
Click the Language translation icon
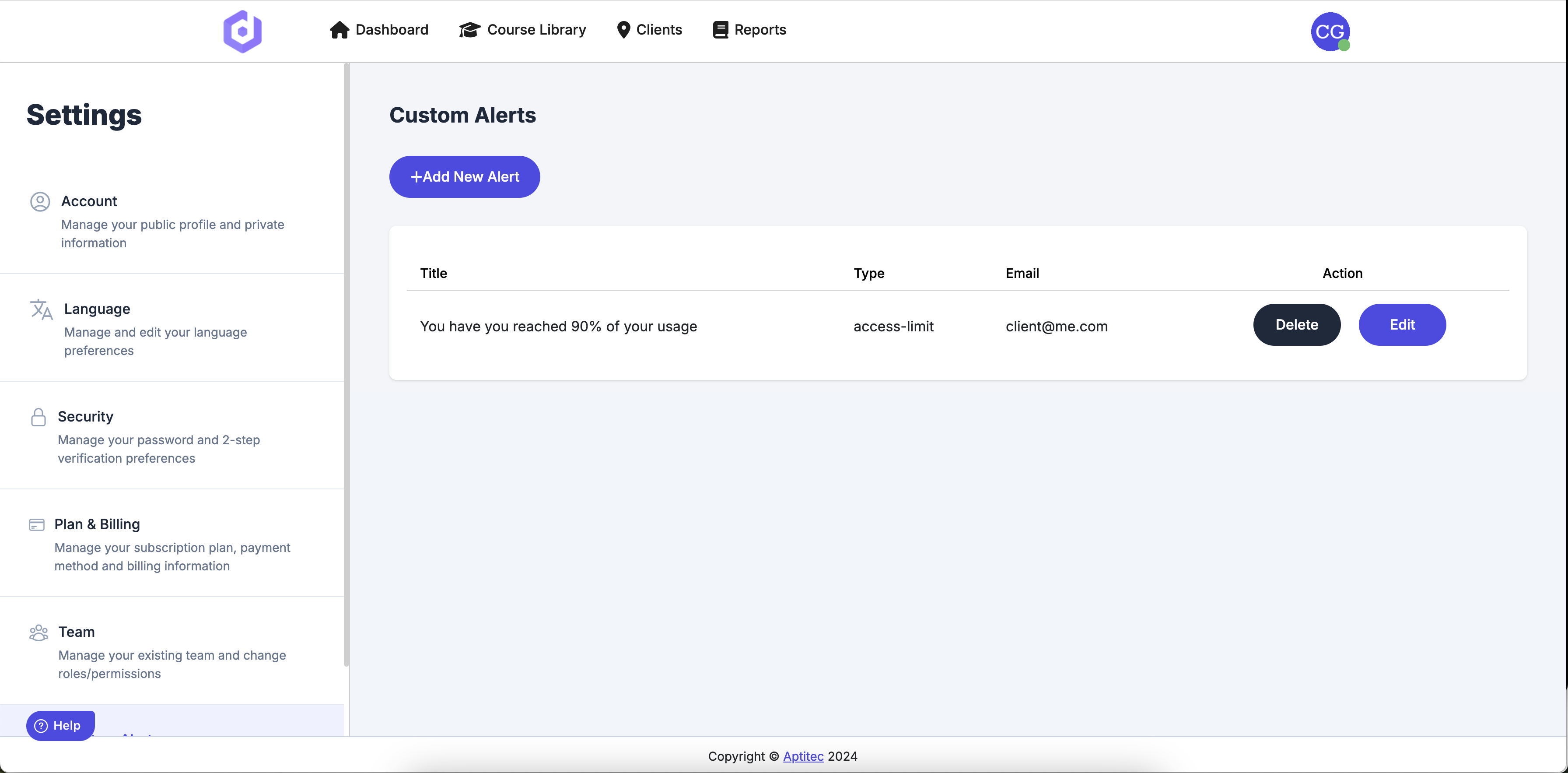tap(41, 310)
